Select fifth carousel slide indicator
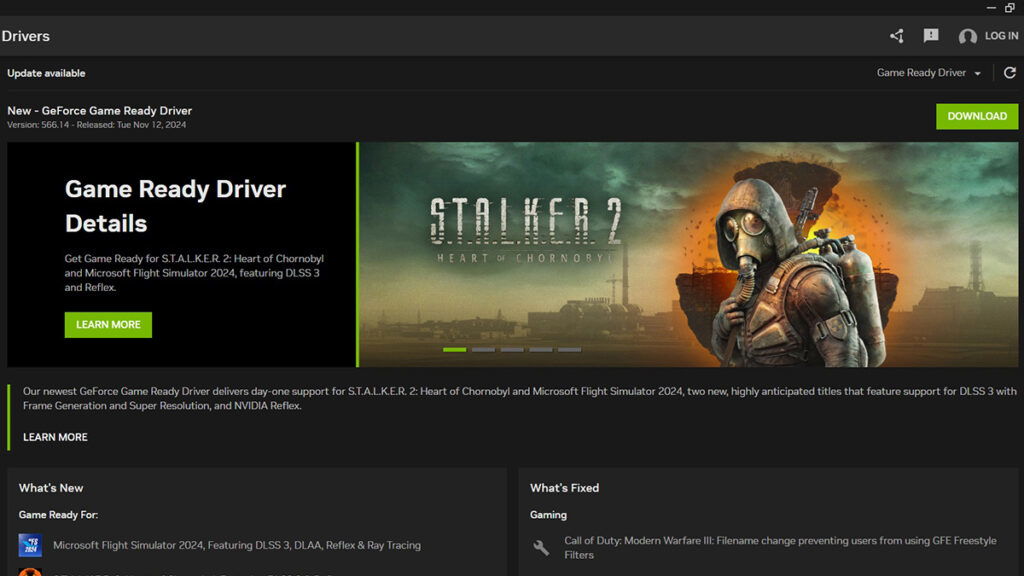This screenshot has height=576, width=1024. click(x=569, y=350)
